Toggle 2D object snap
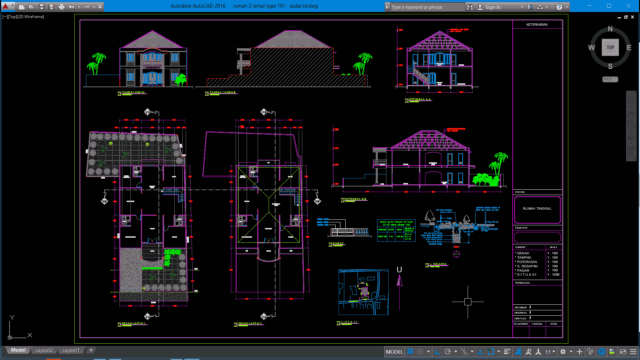 pos(491,352)
